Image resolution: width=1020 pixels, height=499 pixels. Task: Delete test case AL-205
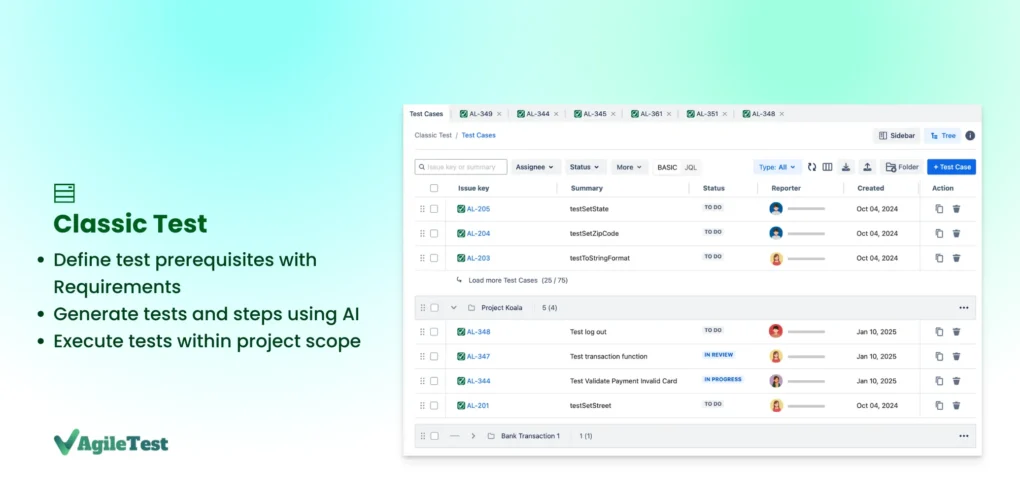pos(956,209)
